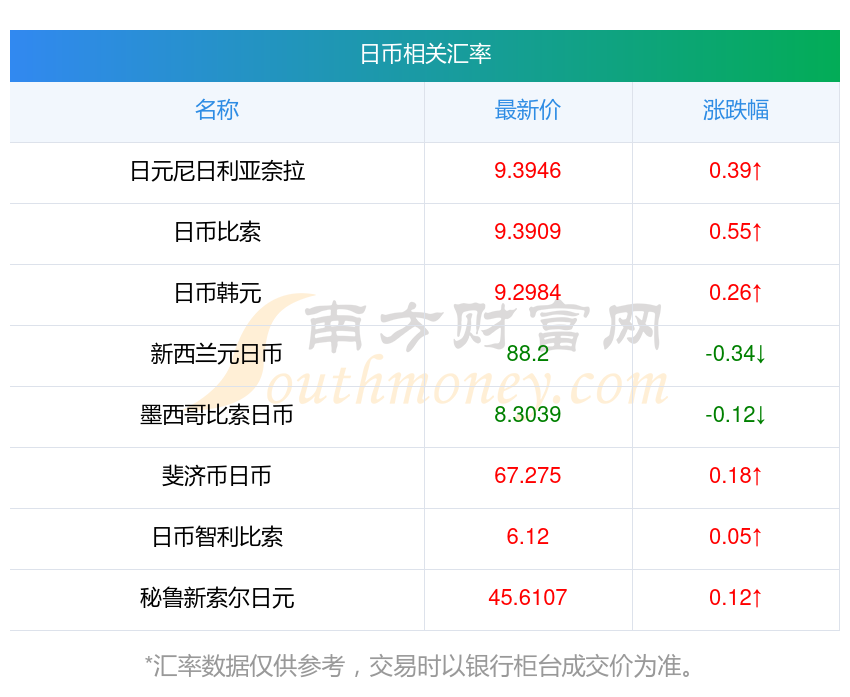The width and height of the screenshot is (850, 697).
Task: Open the 新西兰元日币 currency pair
Action: point(217,354)
